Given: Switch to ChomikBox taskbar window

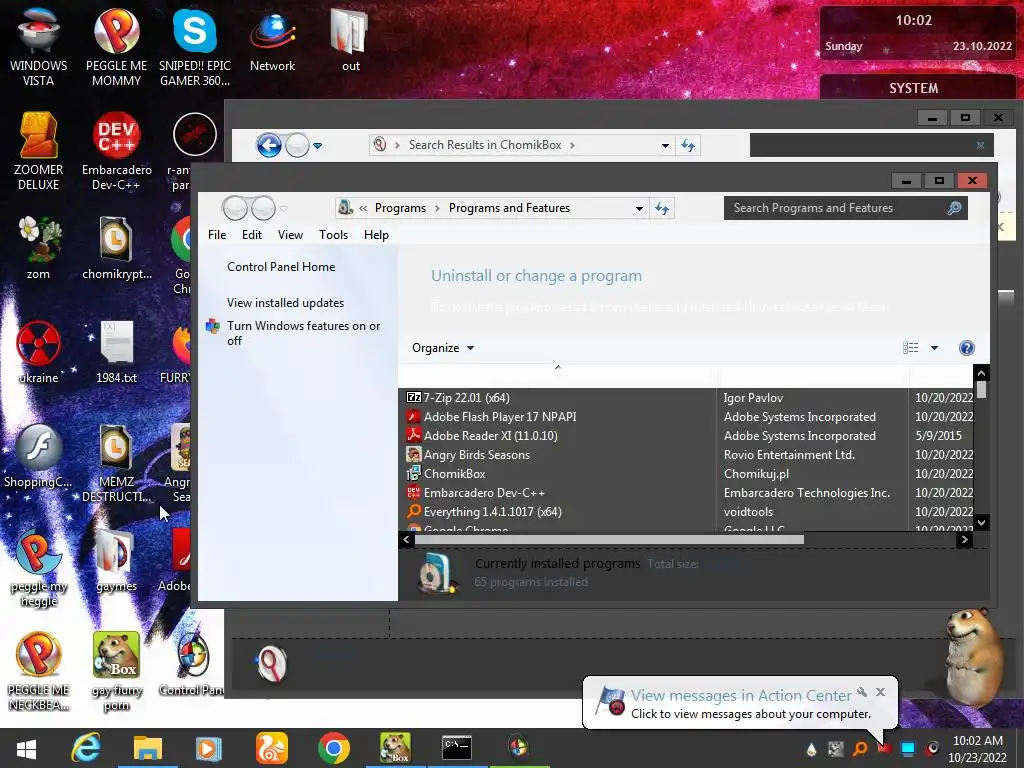Looking at the screenshot, I should click(395, 748).
